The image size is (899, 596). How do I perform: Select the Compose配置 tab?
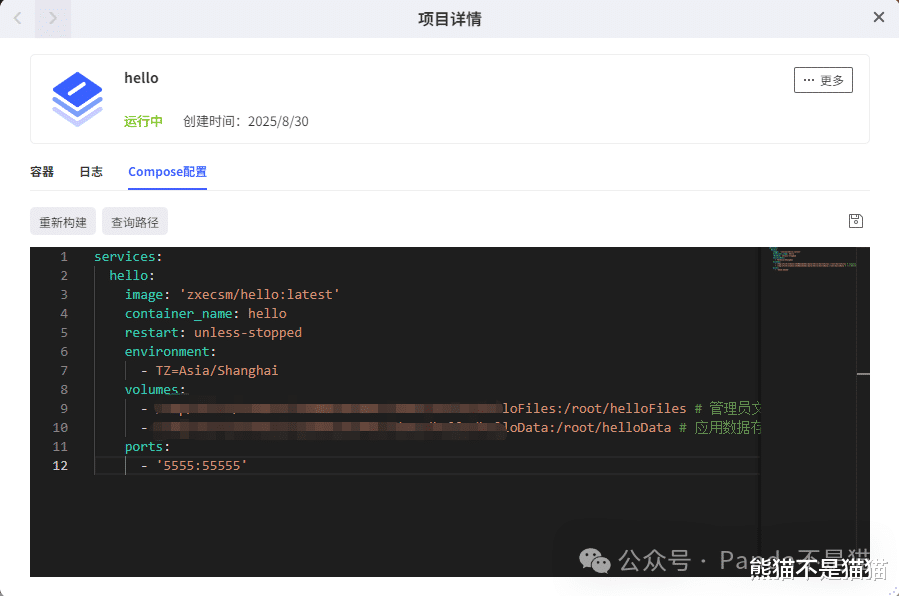tap(167, 172)
